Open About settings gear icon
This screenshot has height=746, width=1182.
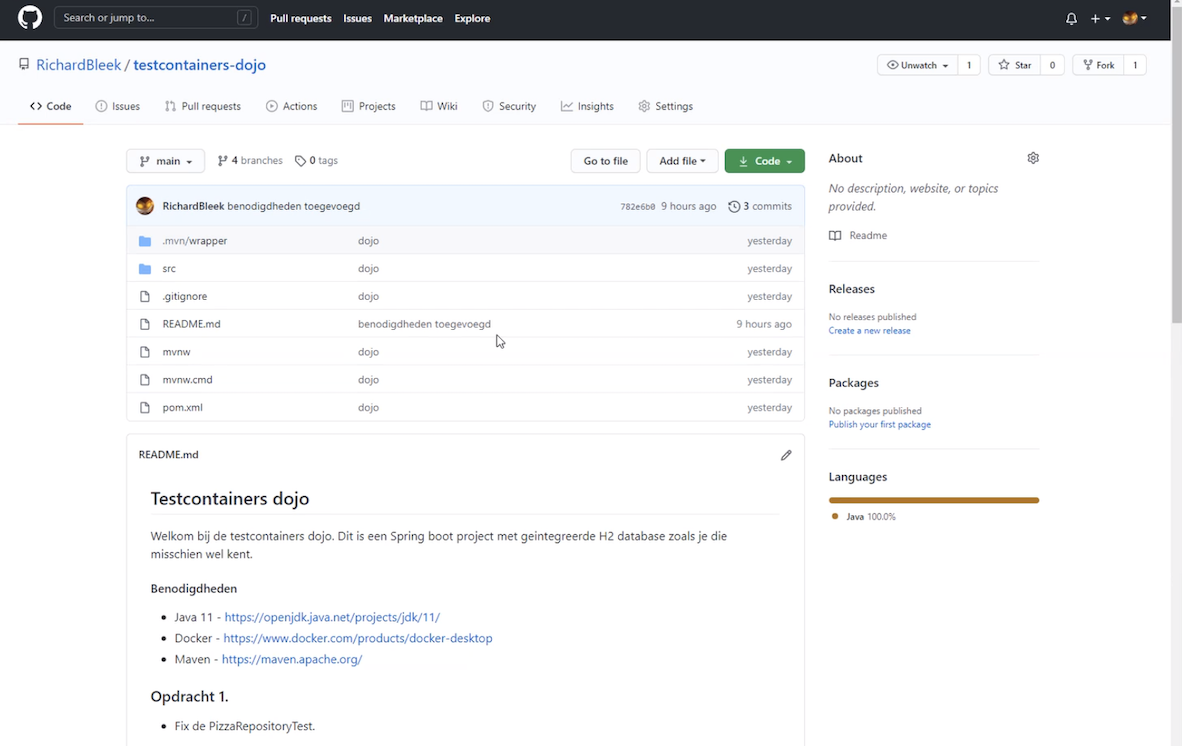pyautogui.click(x=1033, y=158)
